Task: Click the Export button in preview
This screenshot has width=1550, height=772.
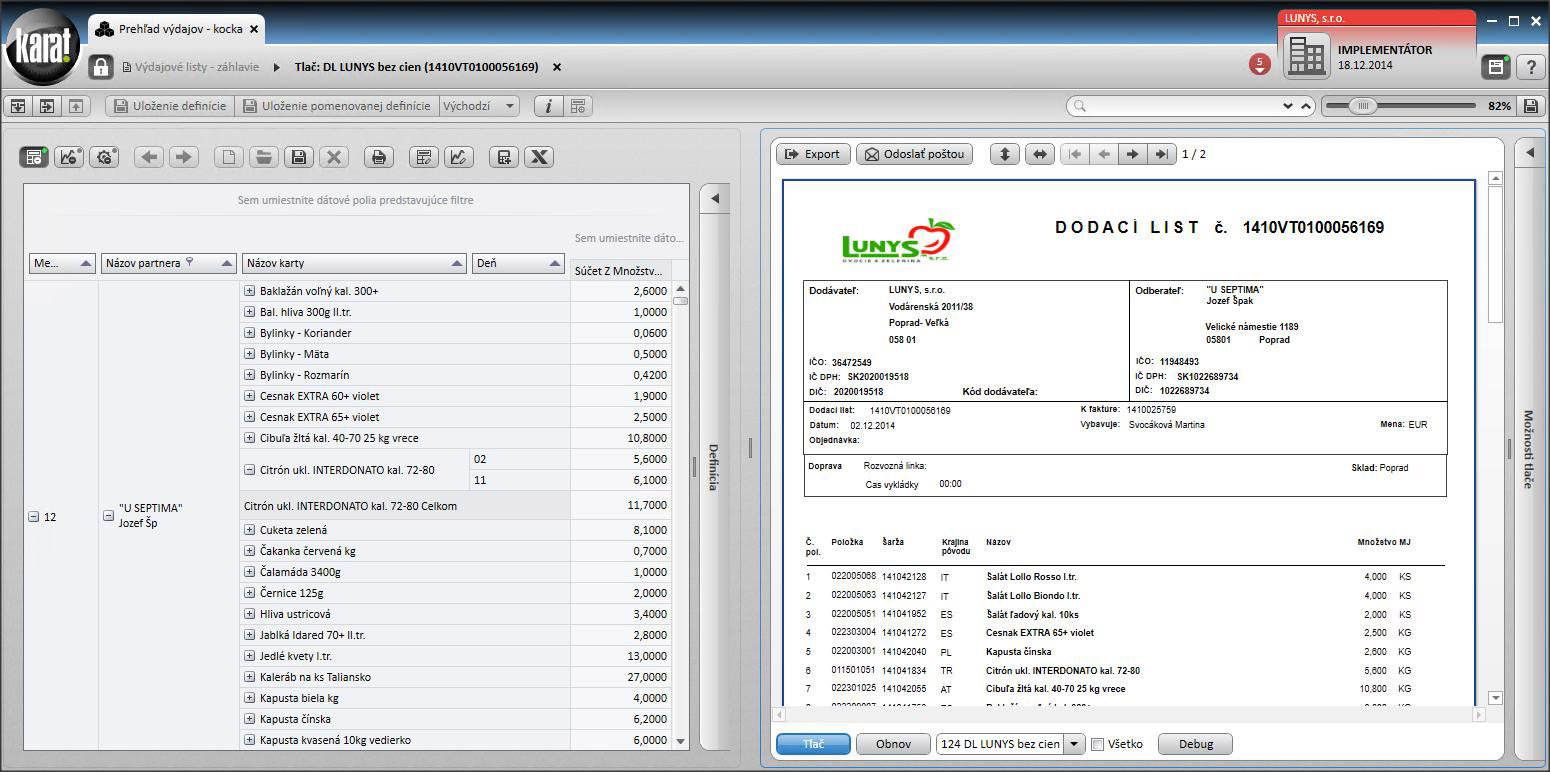Action: [813, 154]
